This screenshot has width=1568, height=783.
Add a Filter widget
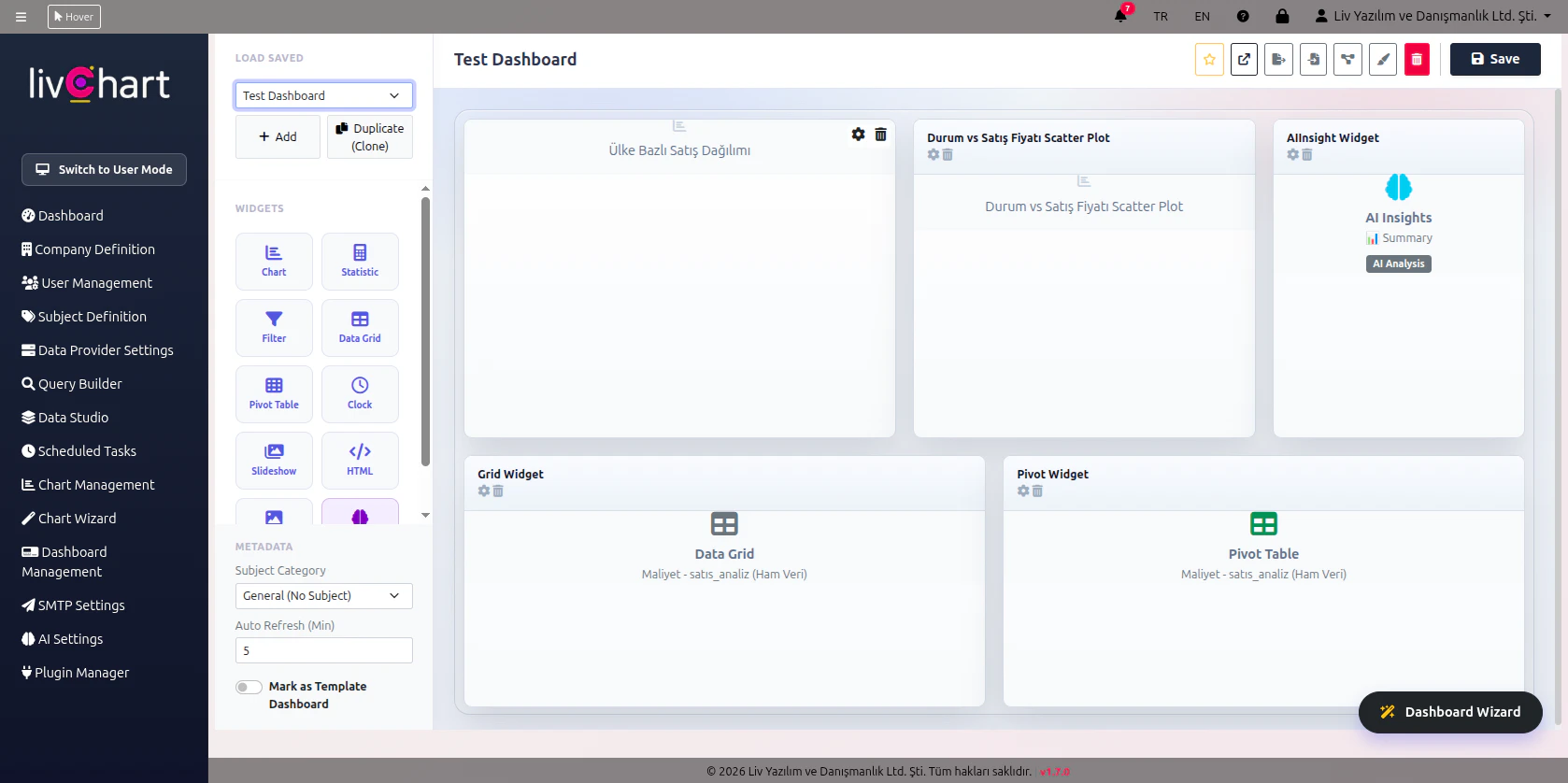click(x=274, y=328)
